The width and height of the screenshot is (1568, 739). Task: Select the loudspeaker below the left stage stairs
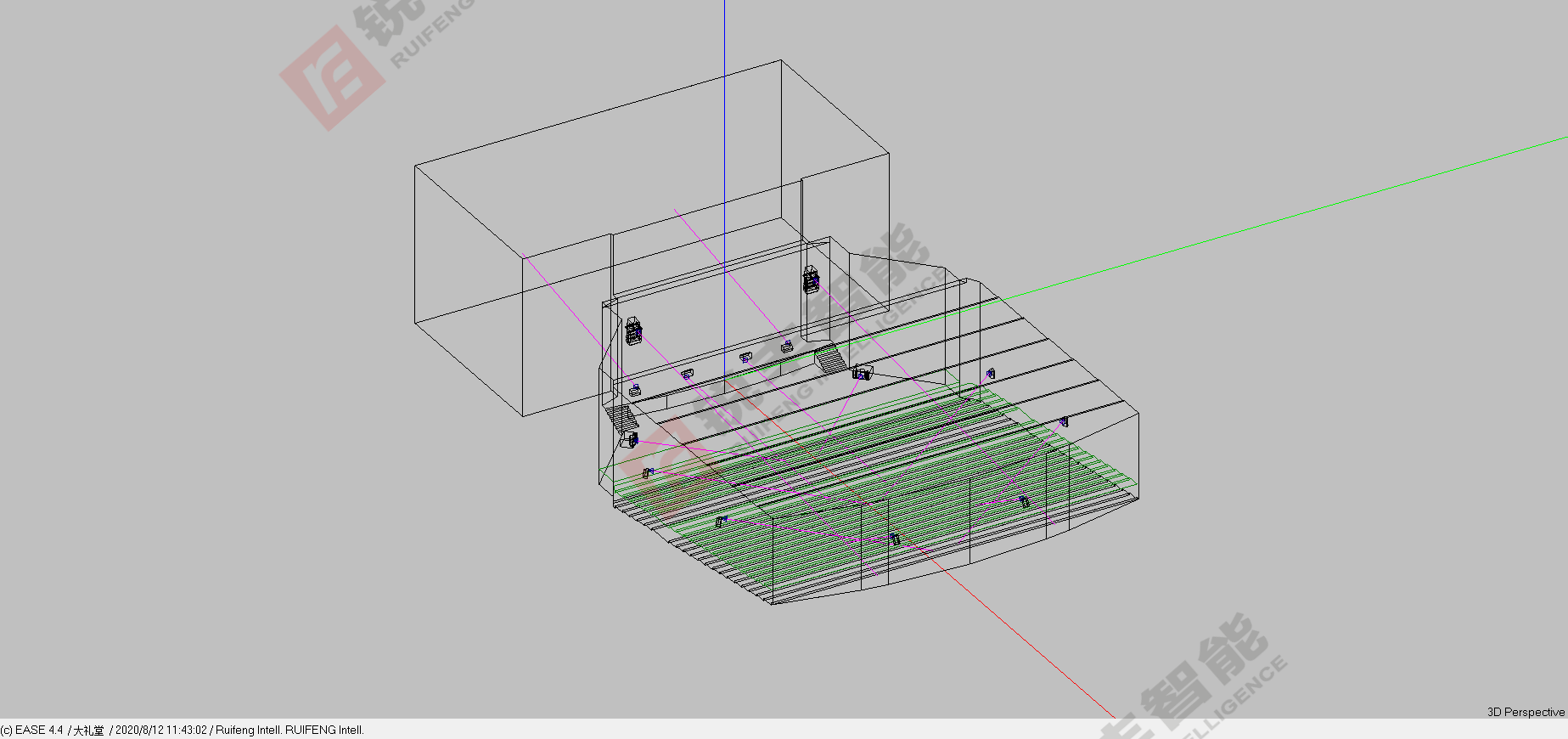[631, 439]
